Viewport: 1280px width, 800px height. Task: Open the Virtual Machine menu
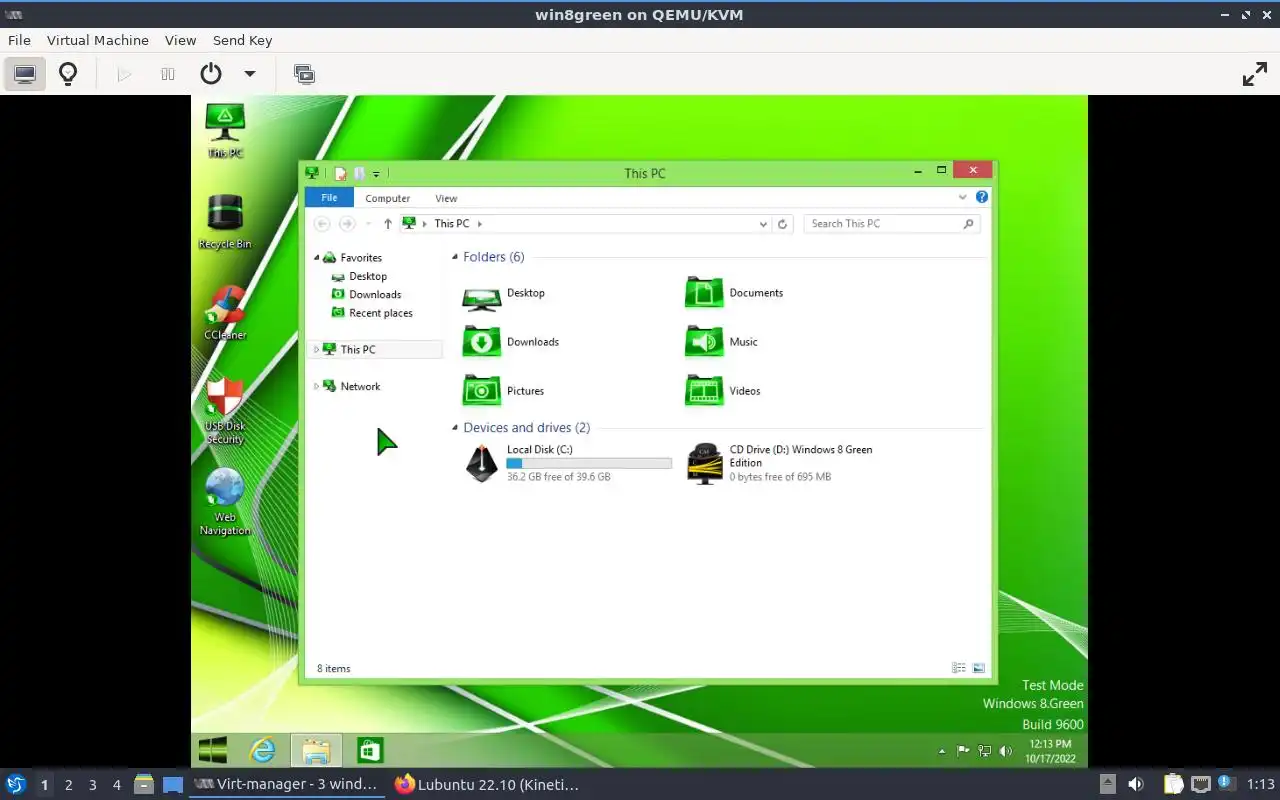(98, 40)
